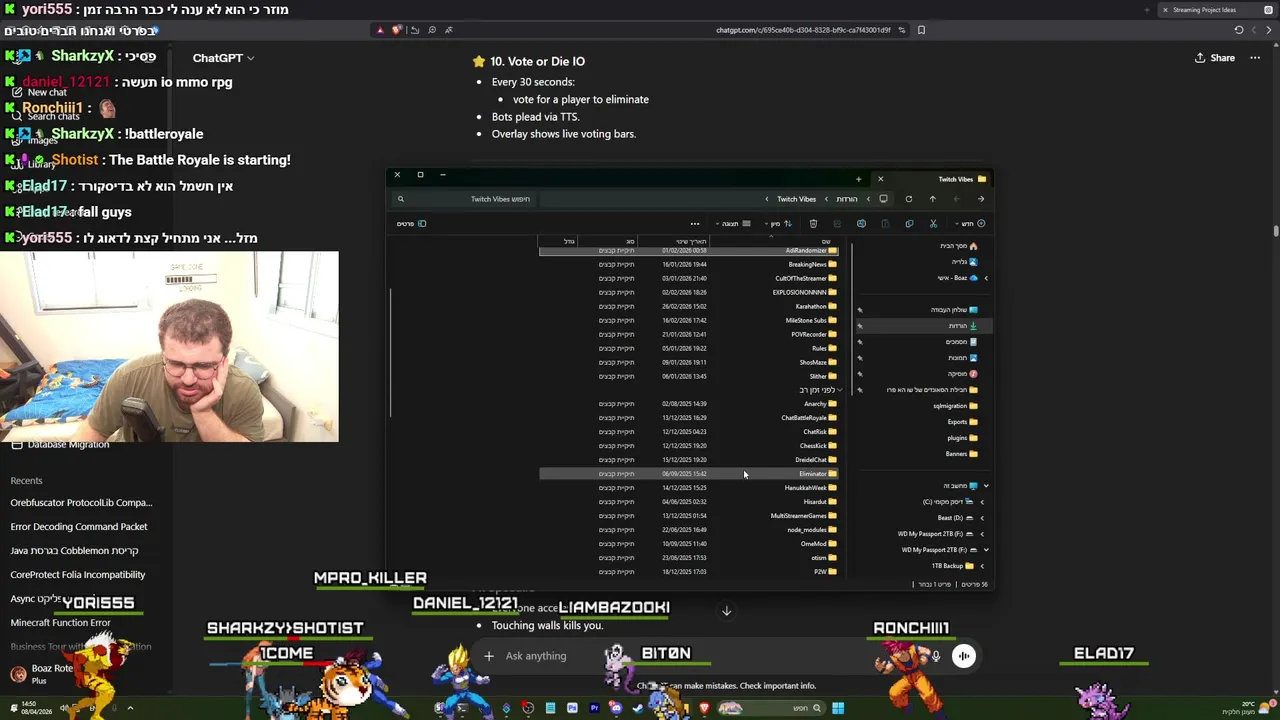1280x720 pixels.
Task: Click the search magnifier icon in Explorer
Action: pyautogui.click(x=401, y=199)
